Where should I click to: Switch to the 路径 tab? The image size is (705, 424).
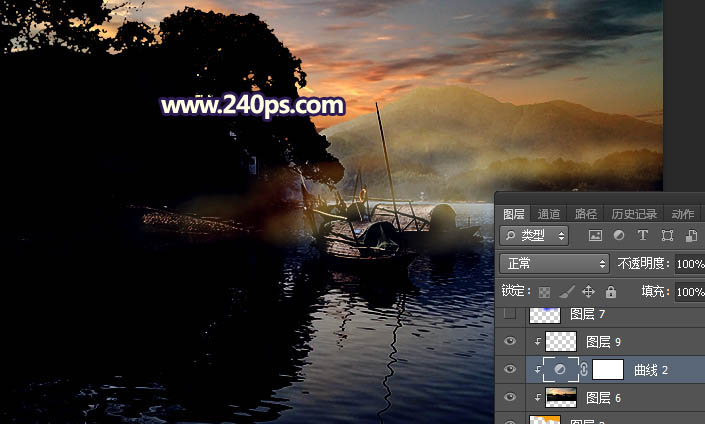[x=585, y=214]
